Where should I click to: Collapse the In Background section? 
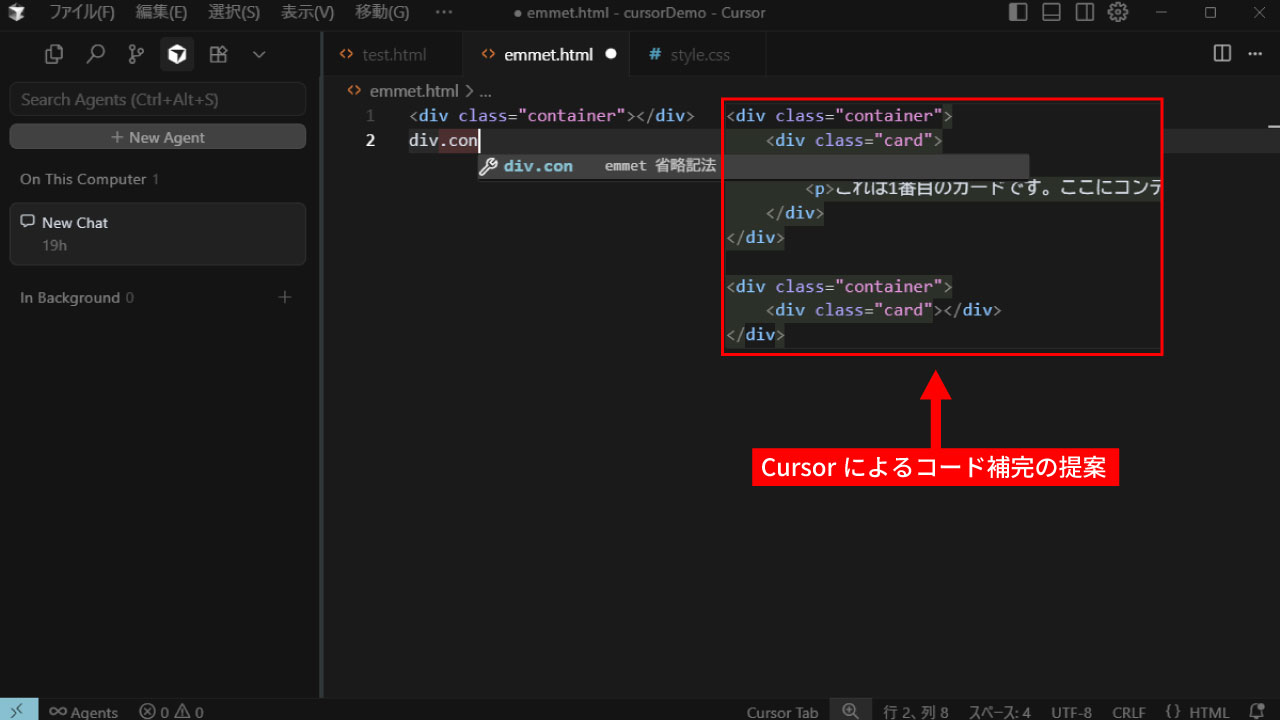pyautogui.click(x=76, y=298)
